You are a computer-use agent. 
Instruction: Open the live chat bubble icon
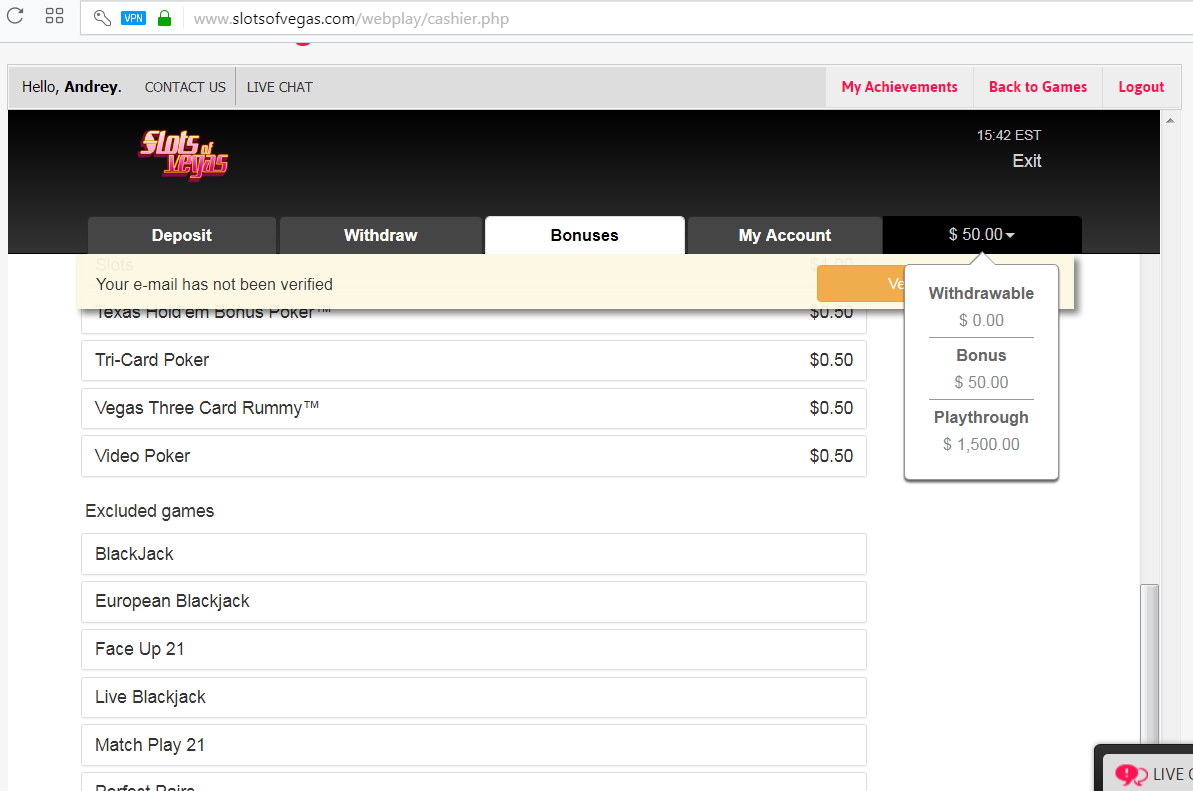coord(1131,775)
